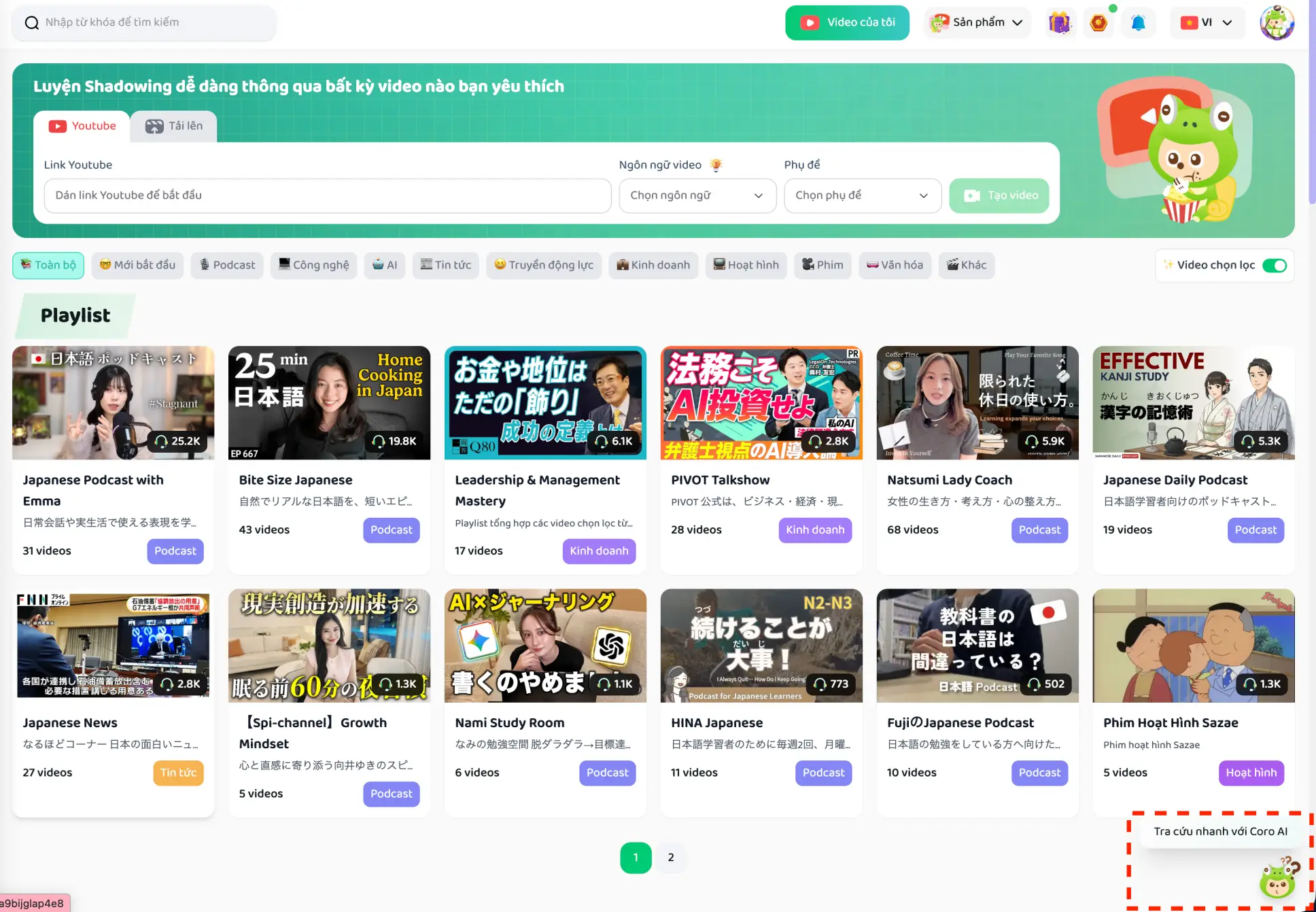This screenshot has width=1316, height=912.
Task: Click the gift box icon in header
Action: [x=1059, y=23]
